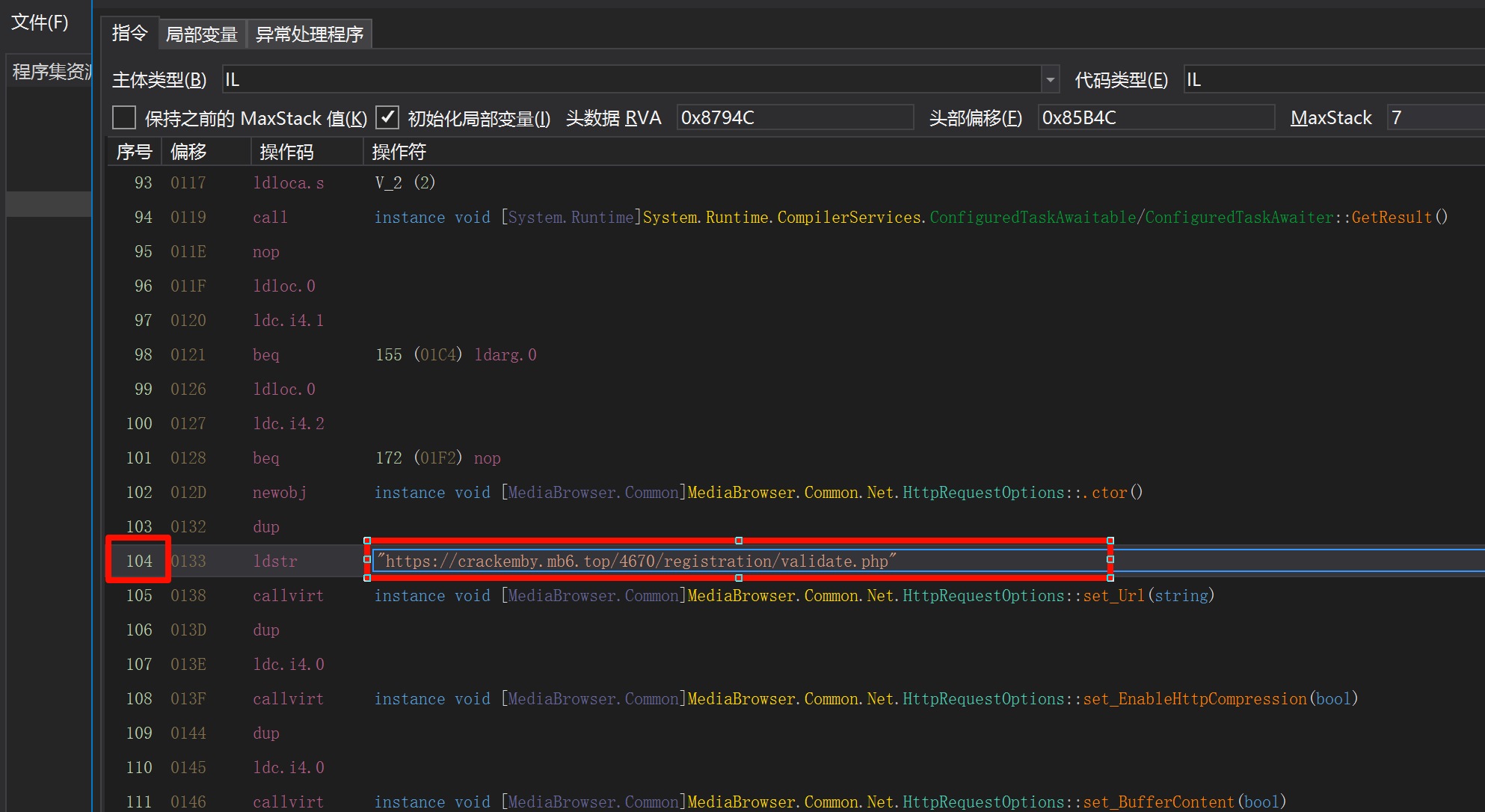Click the beq opcode in row 98
This screenshot has height=812, width=1485.
coord(265,354)
